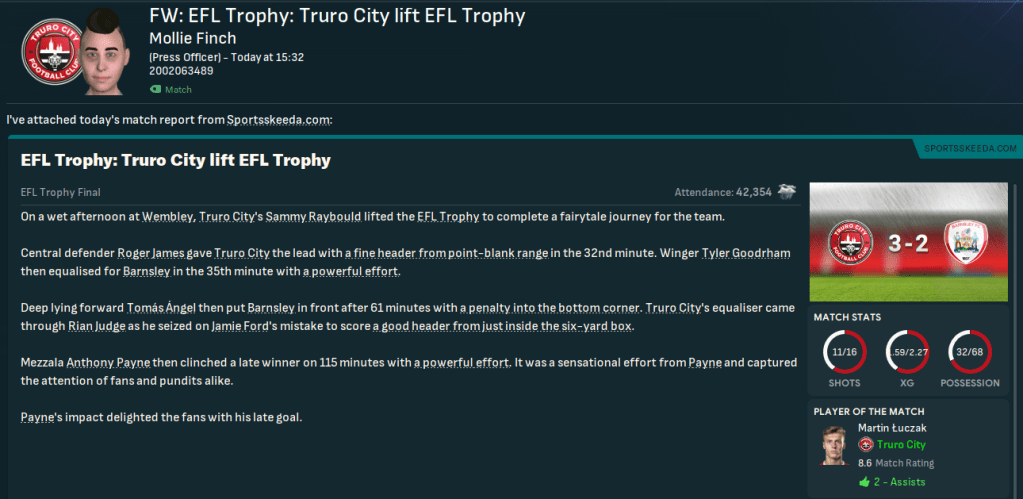Click the rainy weather icon beside attendance
This screenshot has width=1023, height=499.
coord(787,191)
